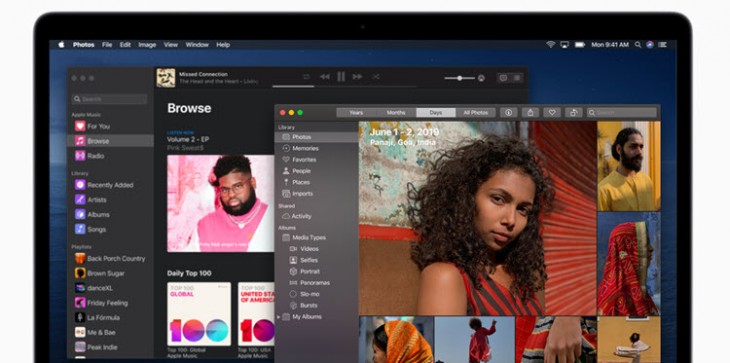Click the AirPlay display icon in menu bar
This screenshot has height=363, width=730.
click(x=565, y=45)
